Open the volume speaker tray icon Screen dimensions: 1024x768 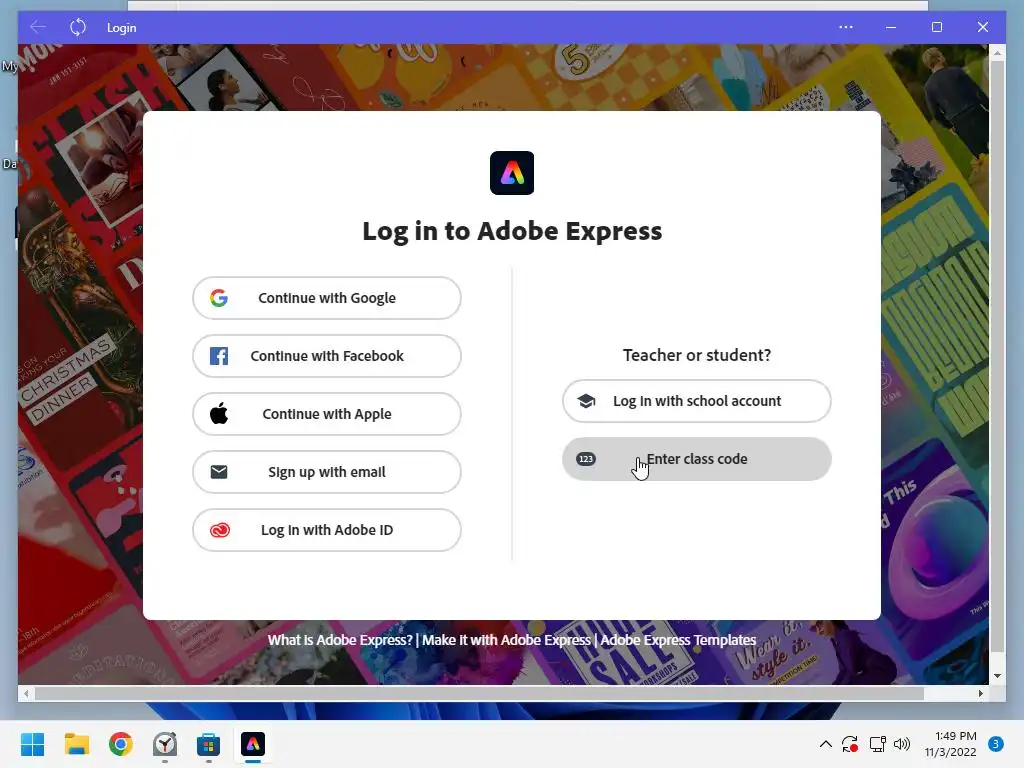pyautogui.click(x=902, y=744)
